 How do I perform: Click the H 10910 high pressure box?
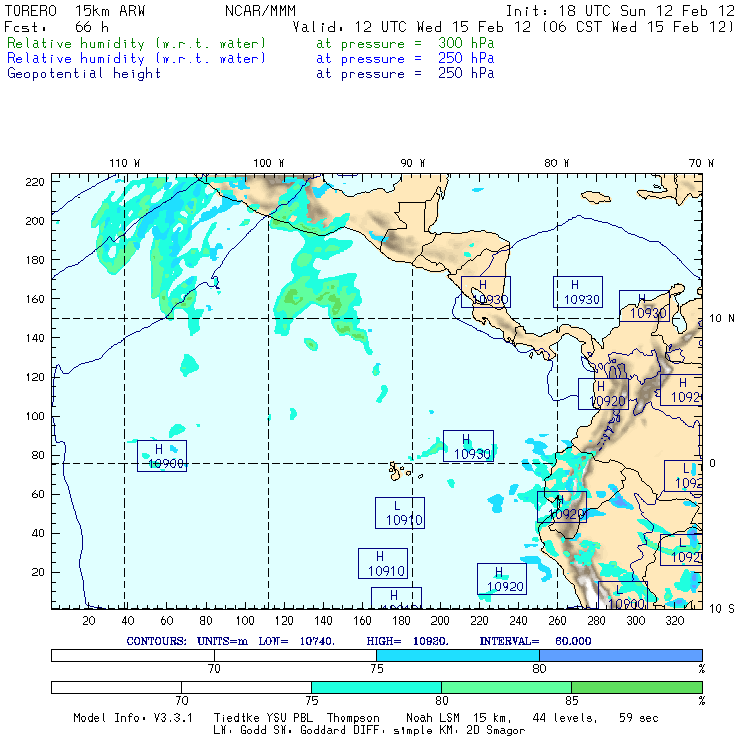point(383,564)
